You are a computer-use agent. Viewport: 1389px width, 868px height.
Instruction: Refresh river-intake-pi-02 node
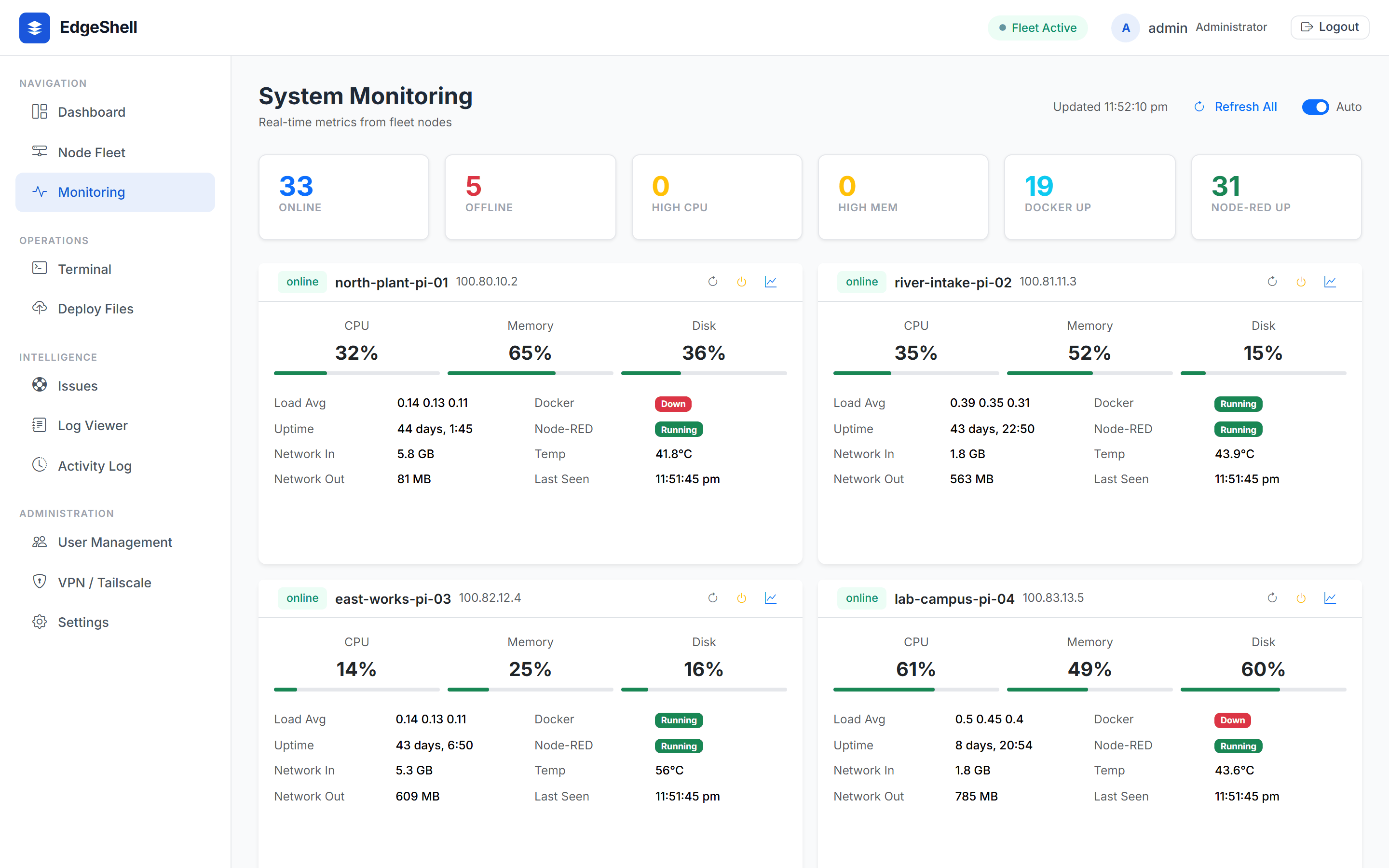(1272, 281)
